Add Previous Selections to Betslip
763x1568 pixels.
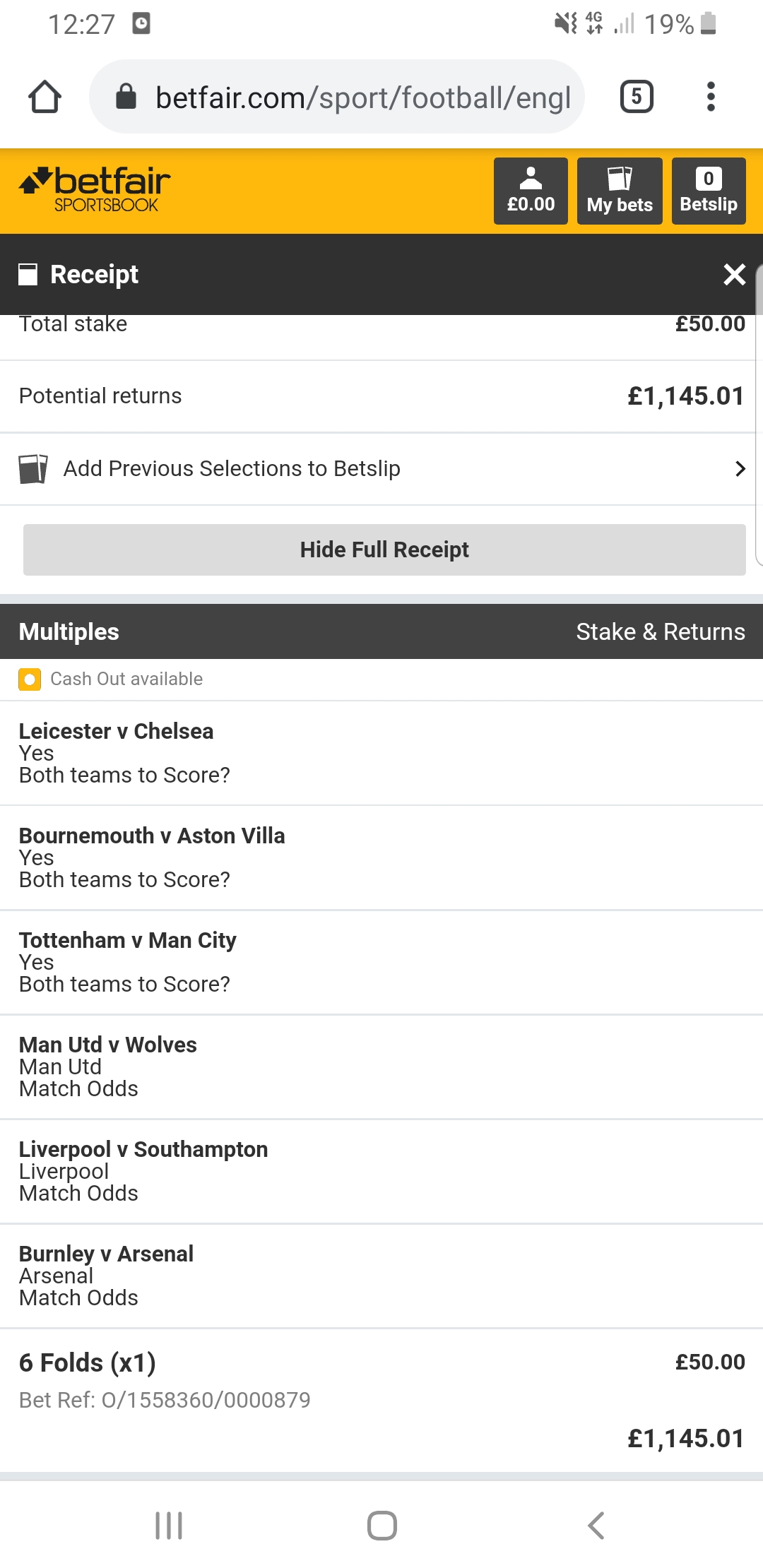[381, 469]
